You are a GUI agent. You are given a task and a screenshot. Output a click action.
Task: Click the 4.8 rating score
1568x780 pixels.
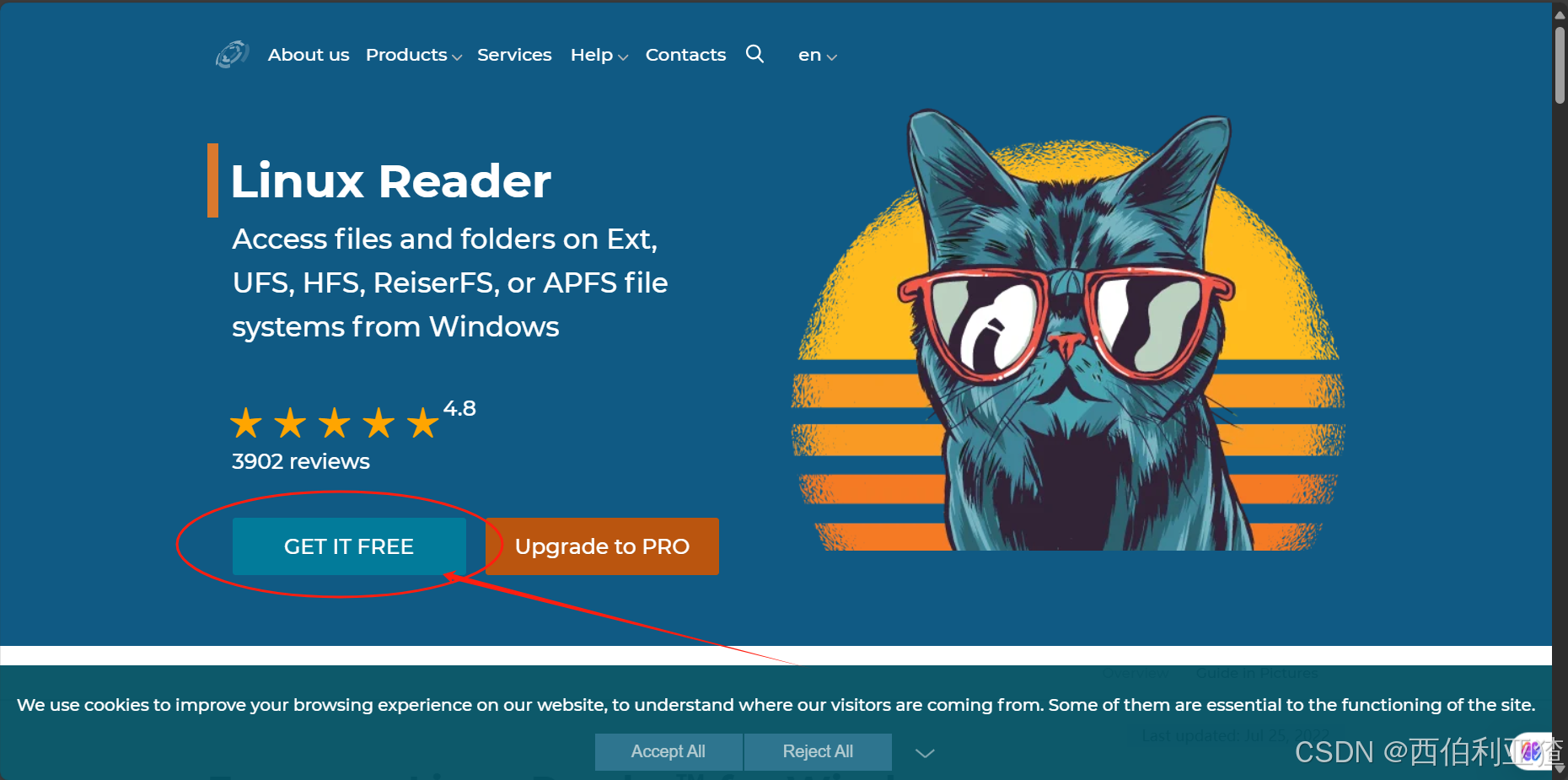459,409
